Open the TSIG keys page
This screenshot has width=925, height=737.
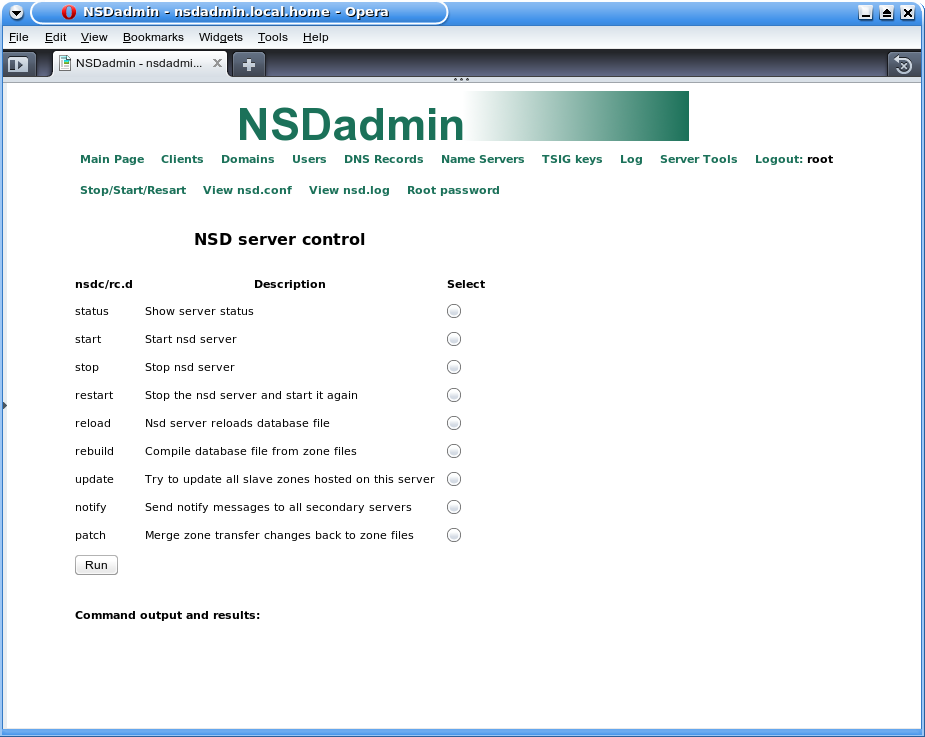click(572, 159)
